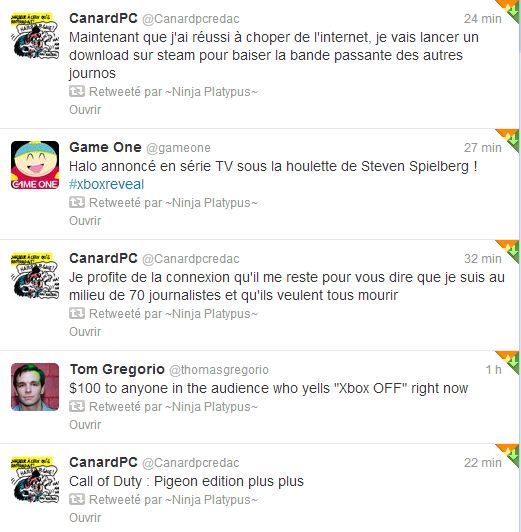
Task: Open the #xboxreveal hashtag link
Action: 107,185
